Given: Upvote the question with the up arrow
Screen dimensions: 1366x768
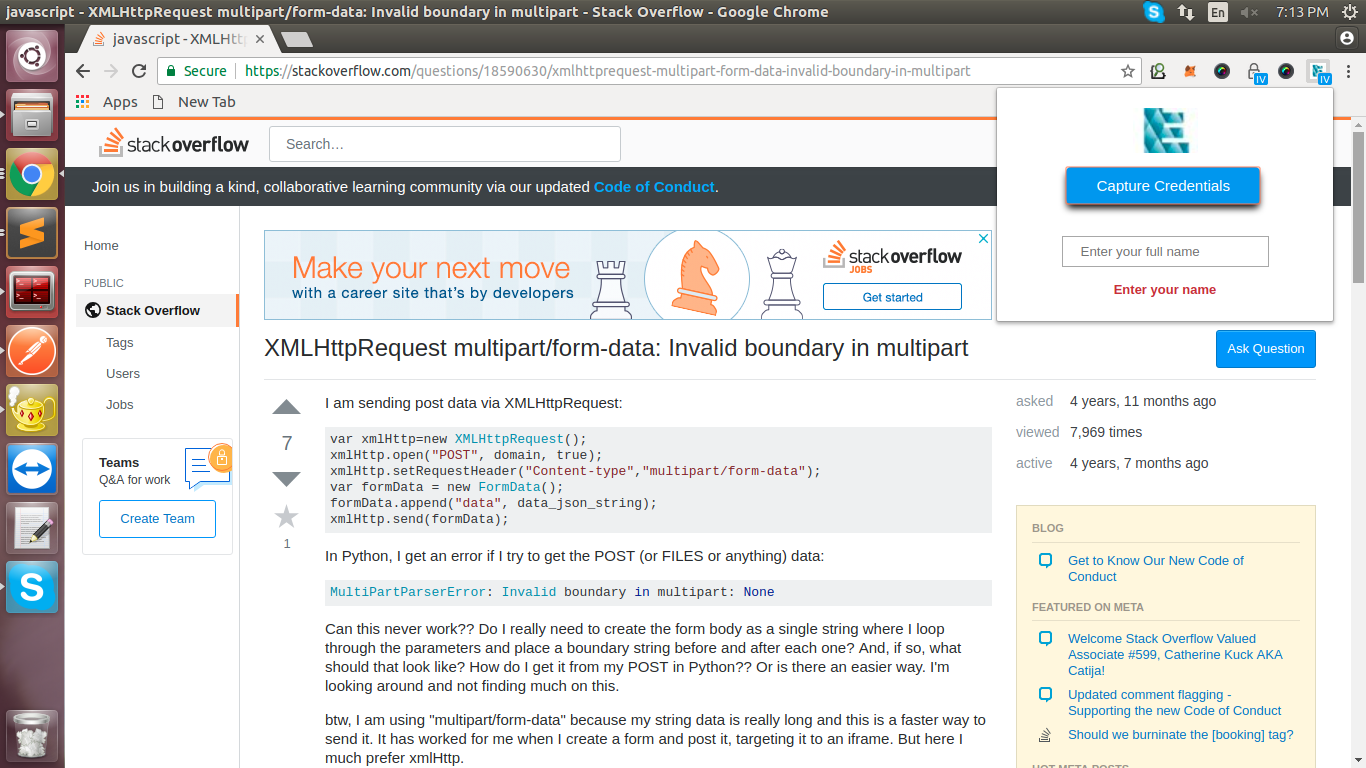Looking at the screenshot, I should 287,407.
